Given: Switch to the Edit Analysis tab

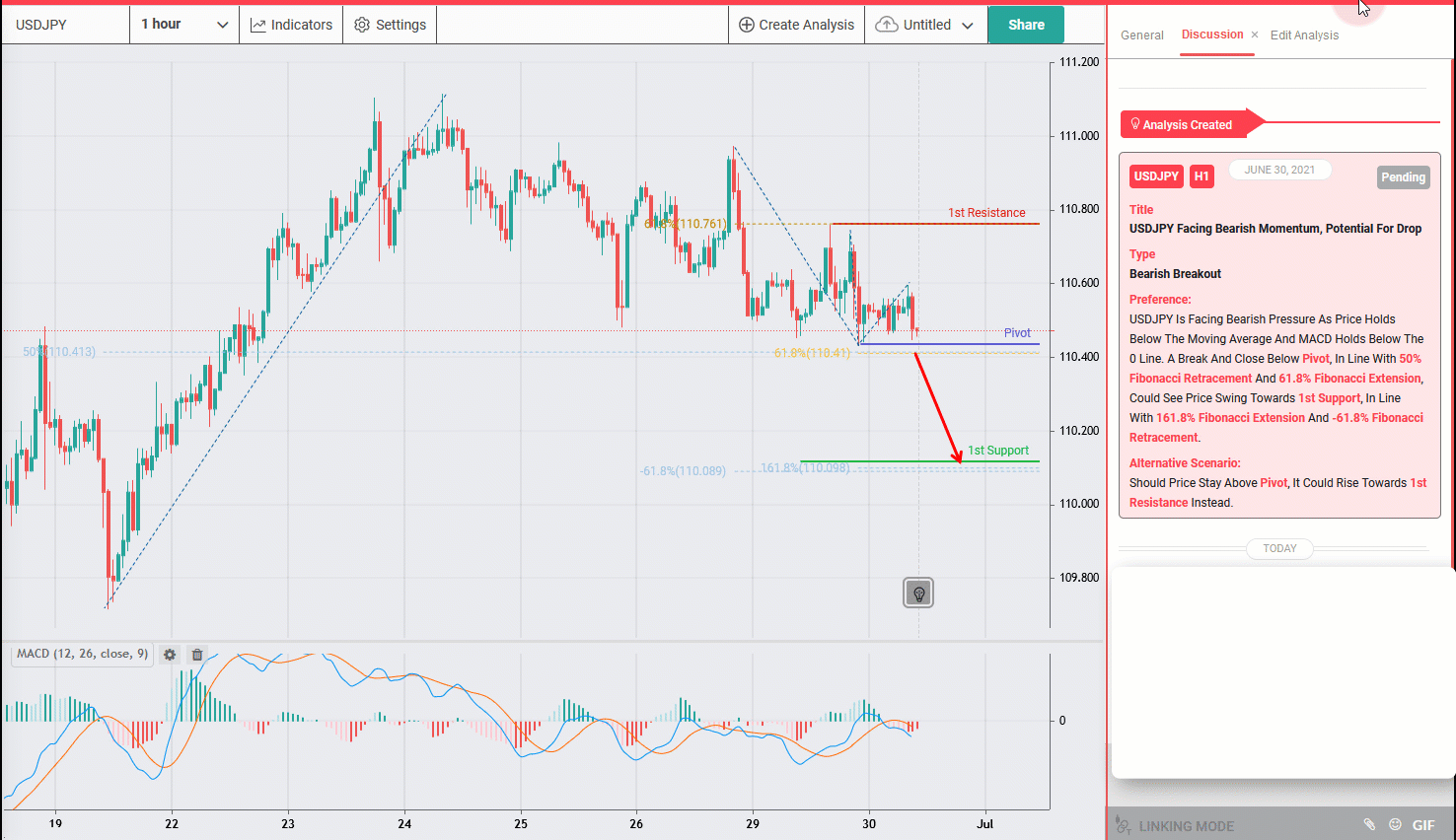Looking at the screenshot, I should pyautogui.click(x=1304, y=35).
